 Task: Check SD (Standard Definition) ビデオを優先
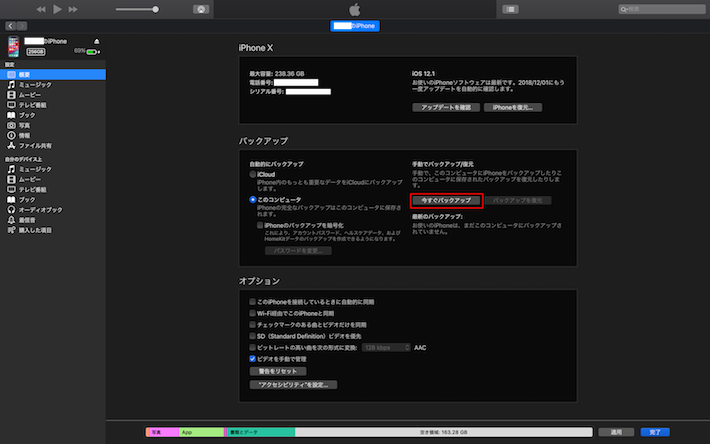252,336
